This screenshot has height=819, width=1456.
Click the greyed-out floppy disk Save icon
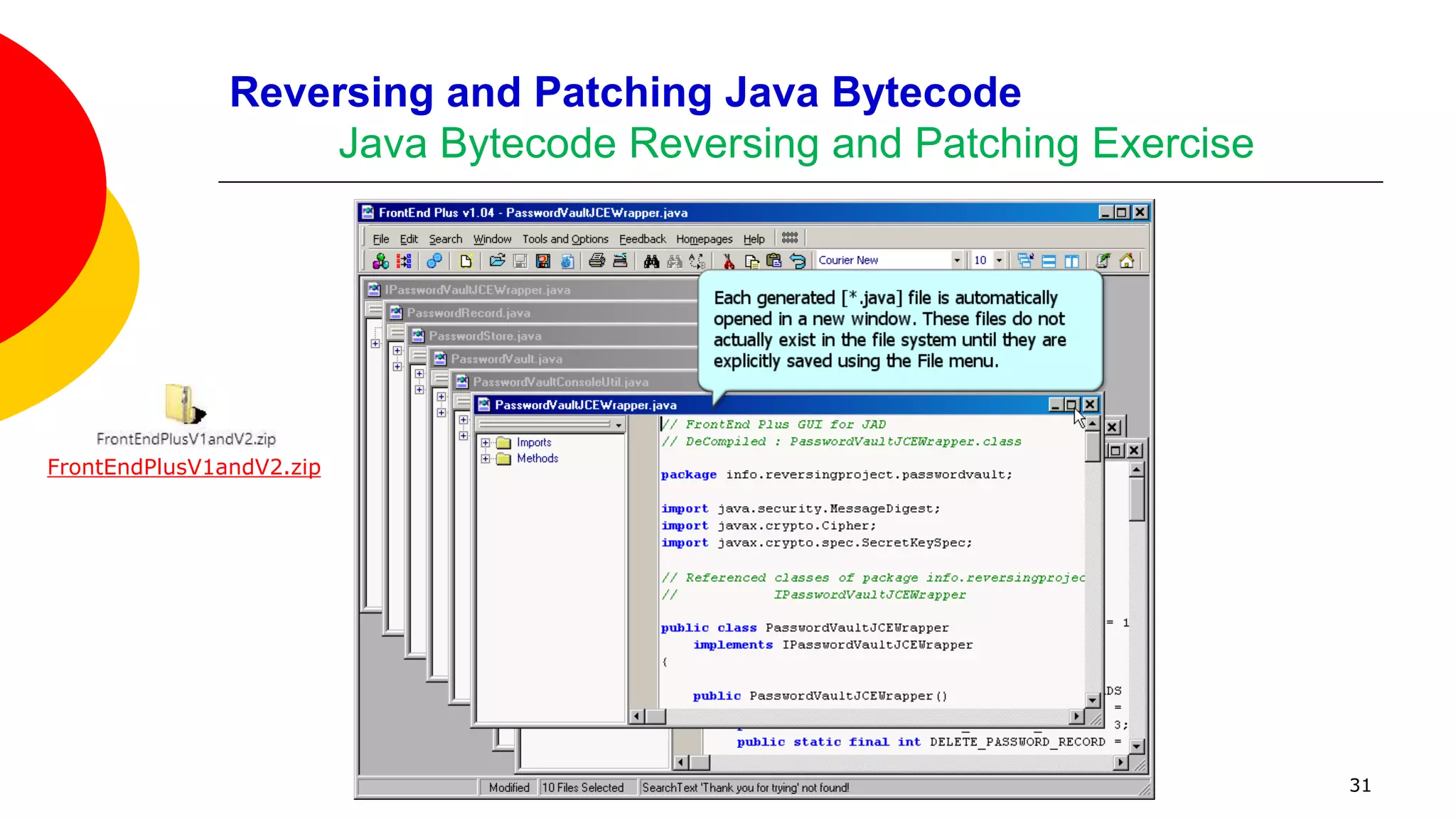[x=520, y=261]
